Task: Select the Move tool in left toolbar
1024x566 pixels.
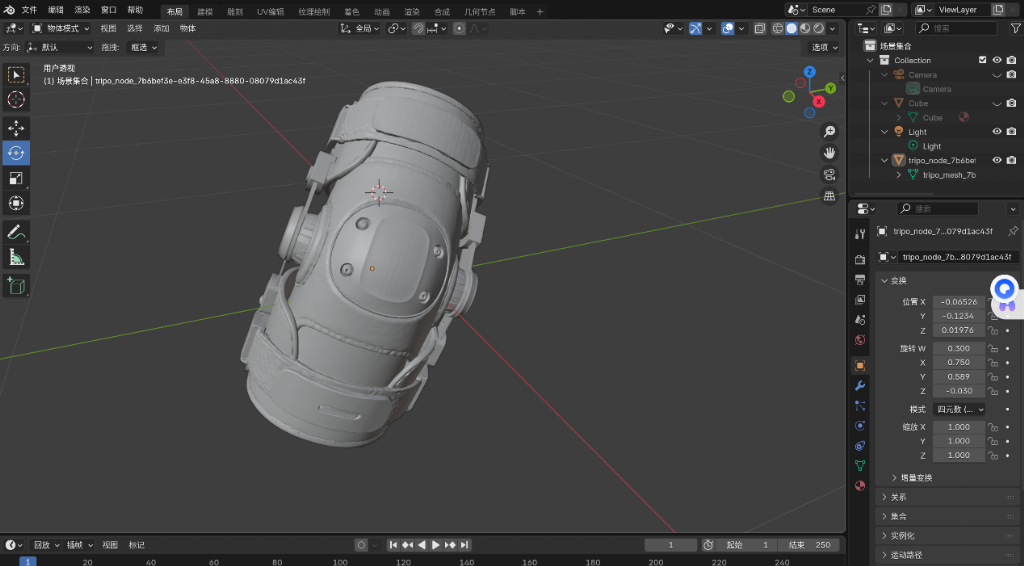Action: coord(16,128)
